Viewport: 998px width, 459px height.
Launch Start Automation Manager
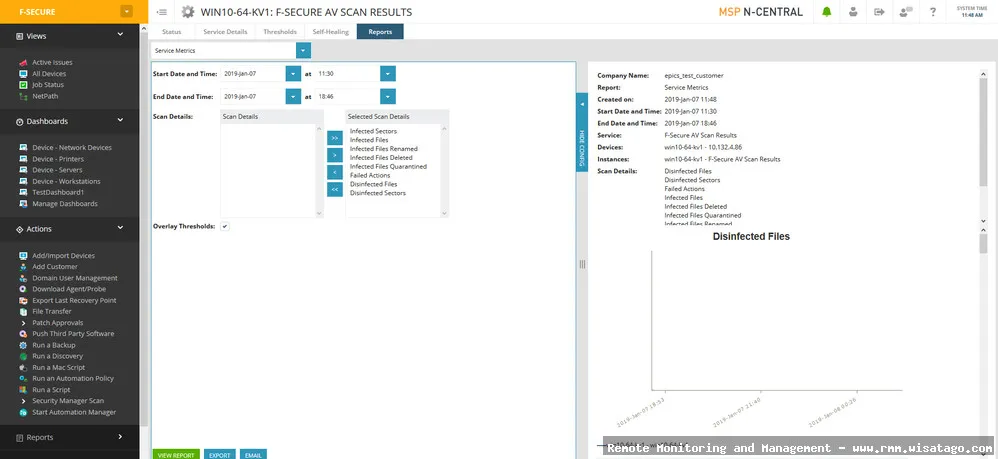pos(74,412)
